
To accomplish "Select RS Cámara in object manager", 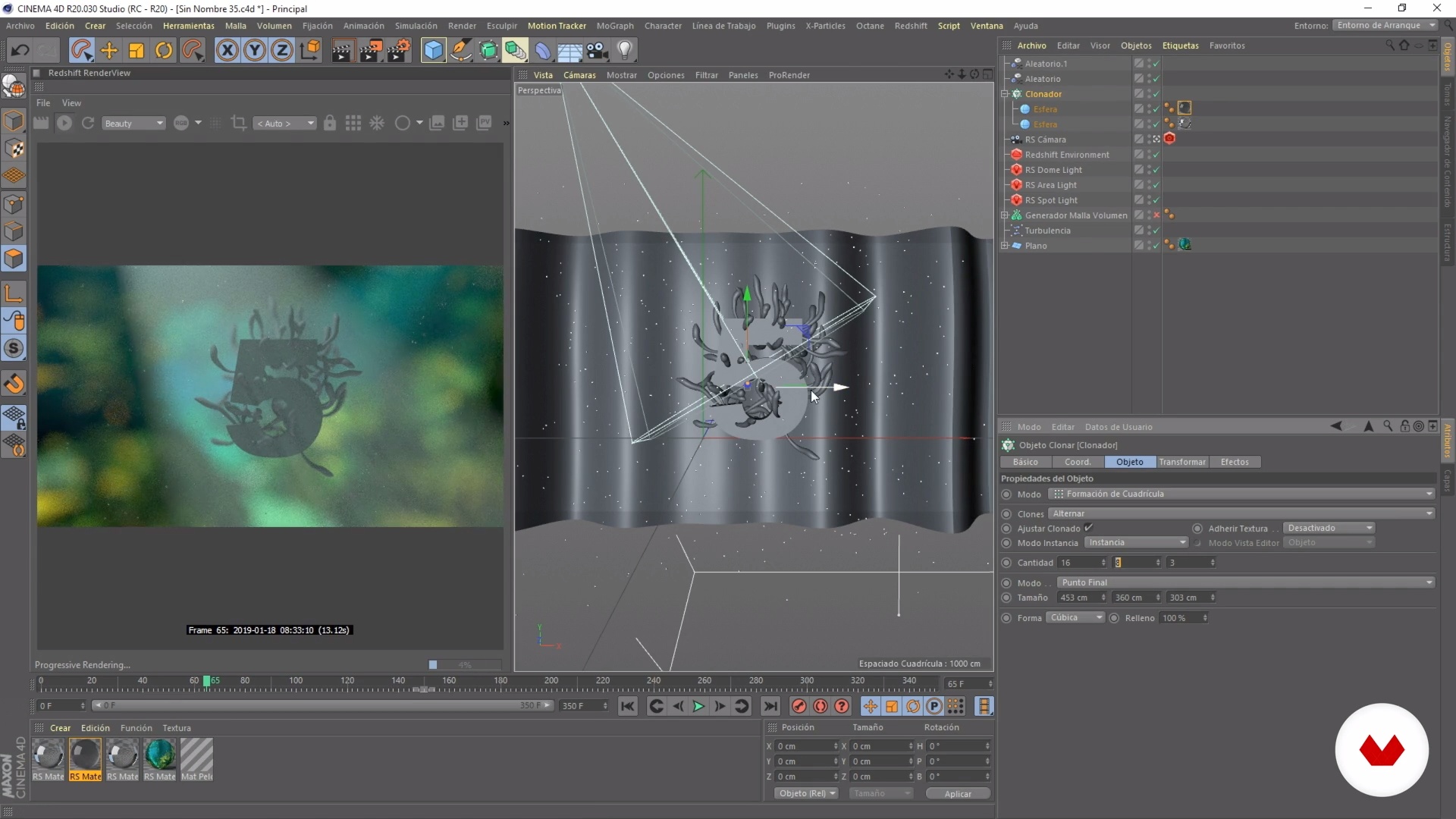I will point(1045,140).
